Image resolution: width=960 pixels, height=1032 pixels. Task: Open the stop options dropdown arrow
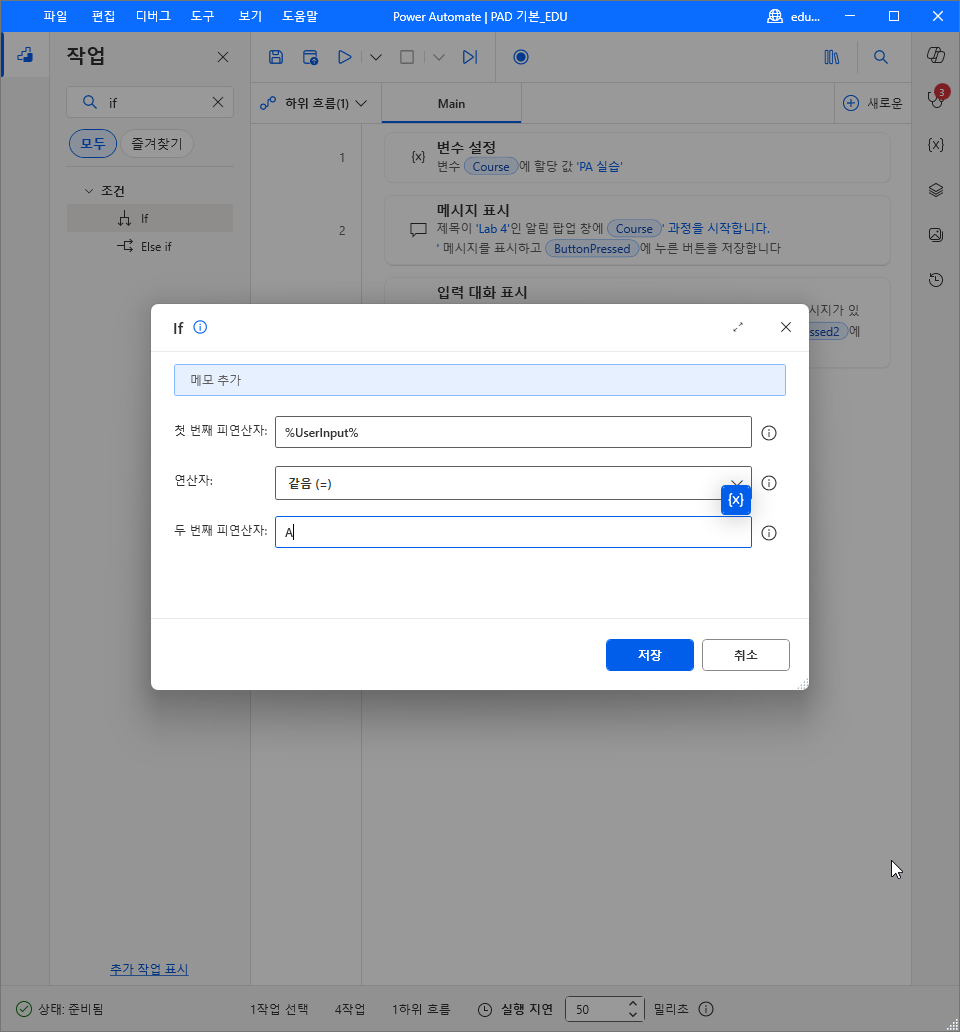pyautogui.click(x=439, y=57)
